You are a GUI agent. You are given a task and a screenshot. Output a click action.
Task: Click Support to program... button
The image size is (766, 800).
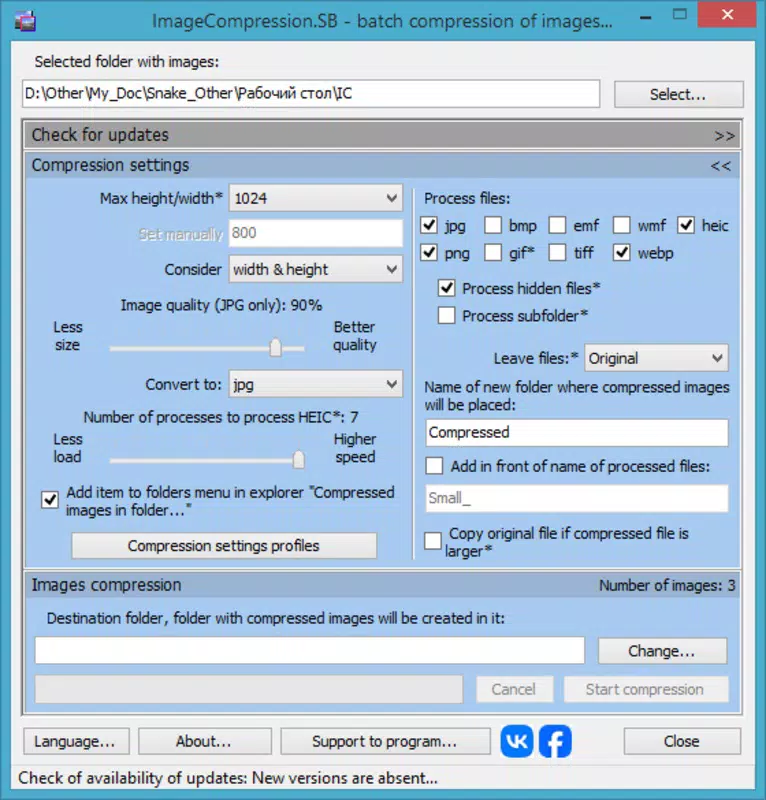385,741
